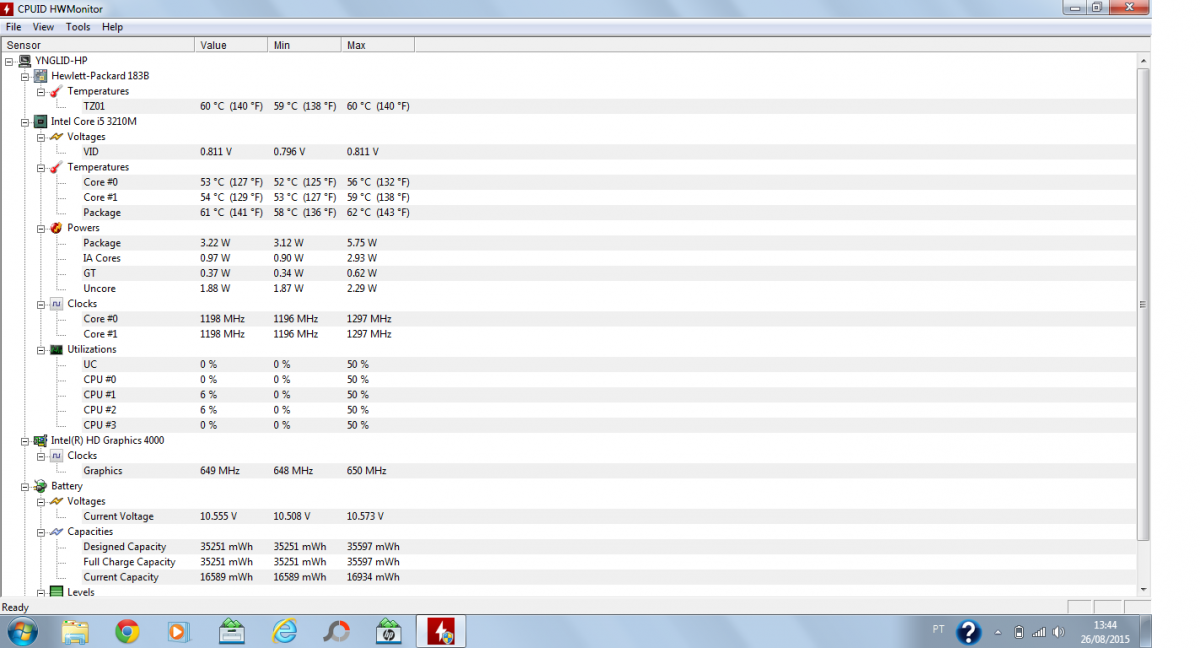Click the Min column header
Viewport: 1200px width, 648px height.
(304, 45)
